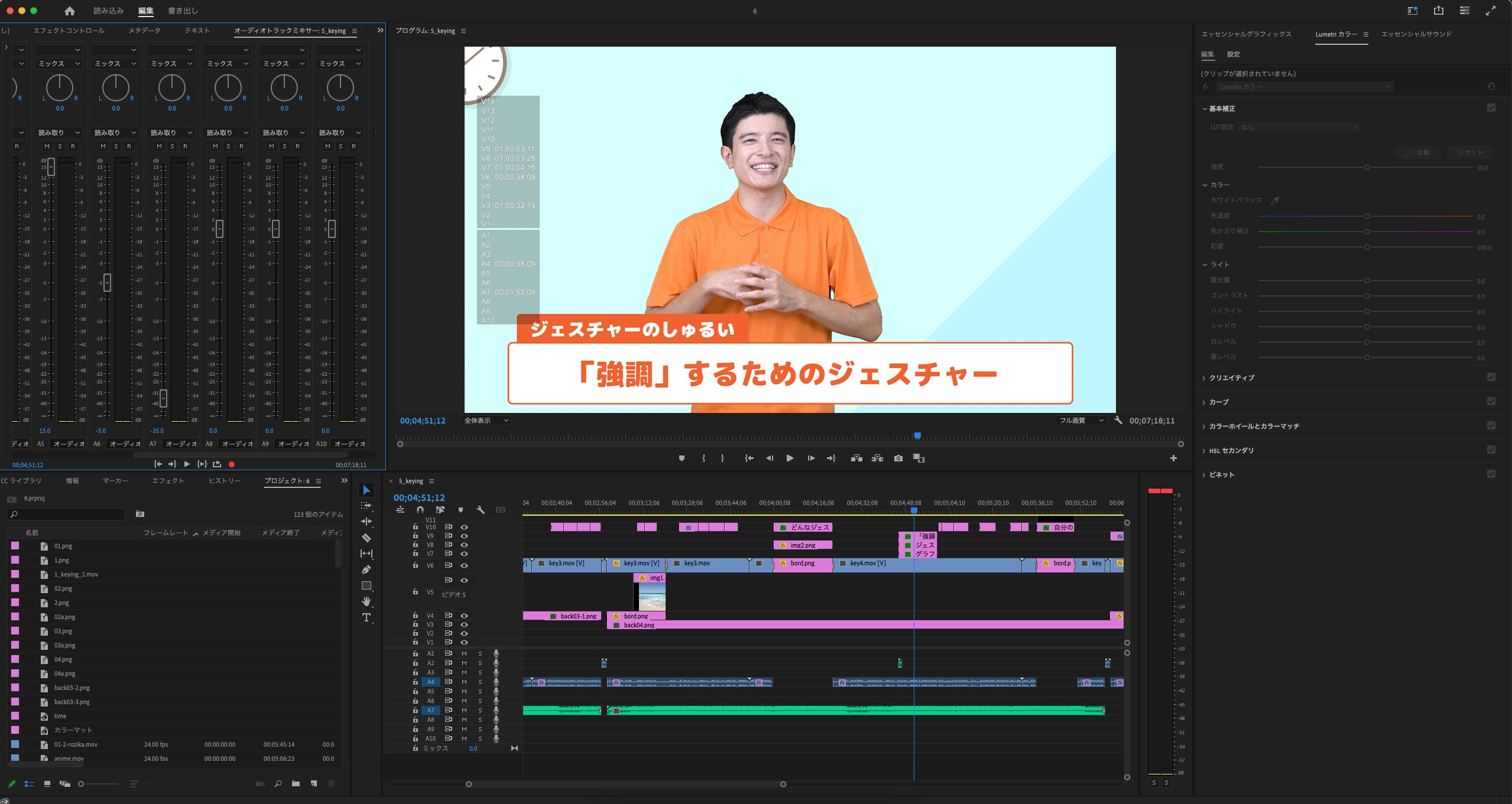Select the Hand tool
The image size is (1512, 804).
pyautogui.click(x=366, y=601)
